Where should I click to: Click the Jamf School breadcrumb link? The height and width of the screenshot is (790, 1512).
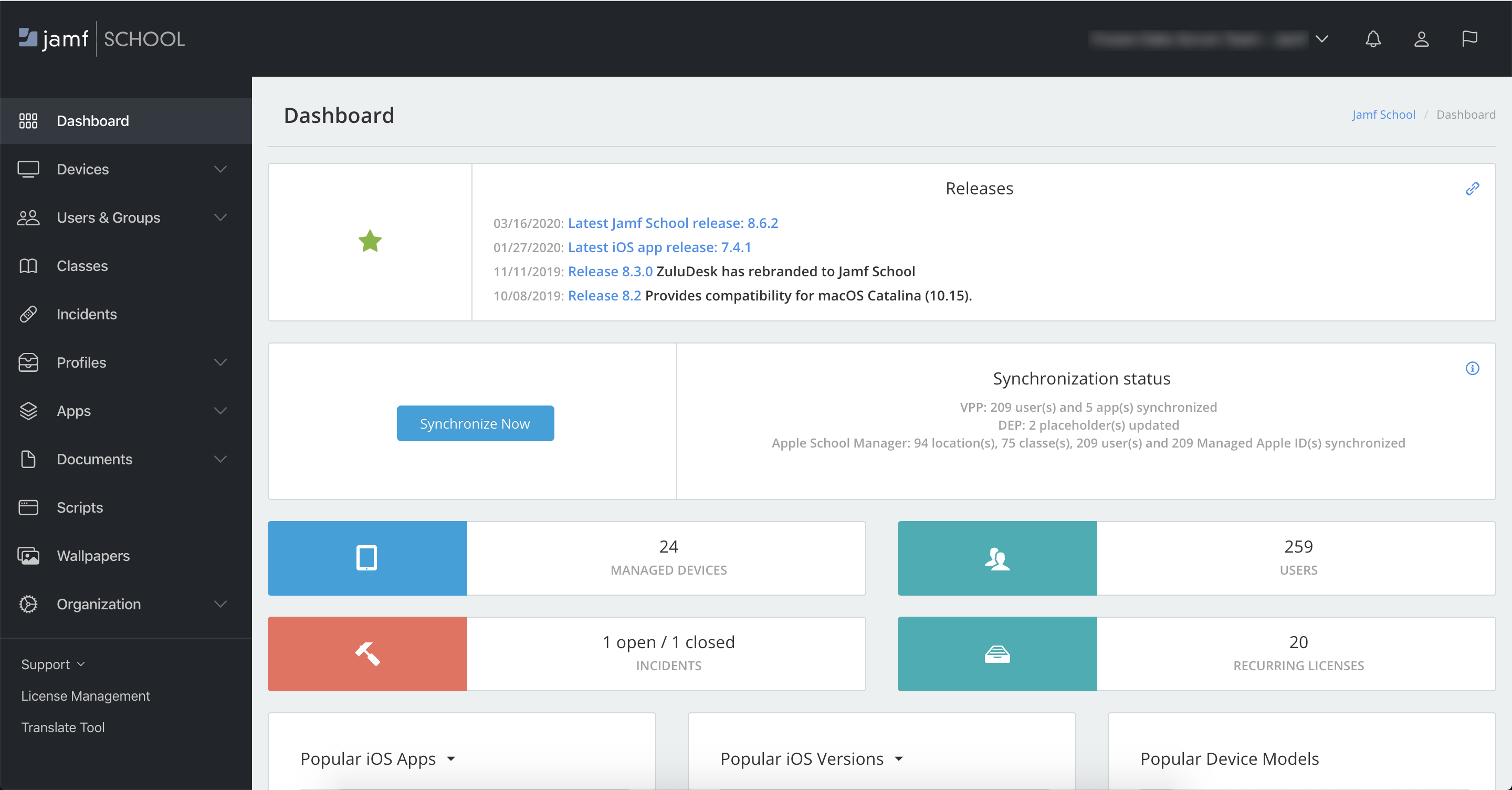point(1383,115)
